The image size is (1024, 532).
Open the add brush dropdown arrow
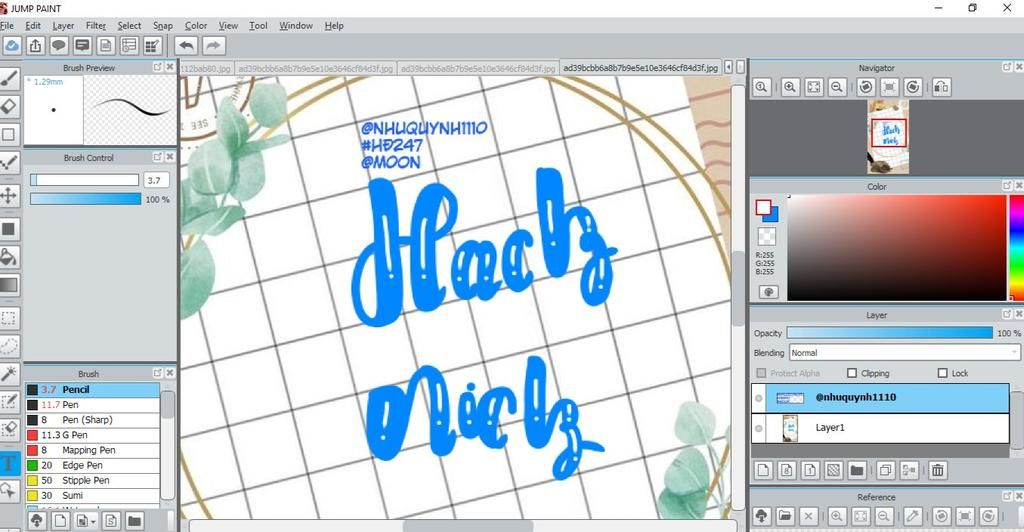pos(93,522)
